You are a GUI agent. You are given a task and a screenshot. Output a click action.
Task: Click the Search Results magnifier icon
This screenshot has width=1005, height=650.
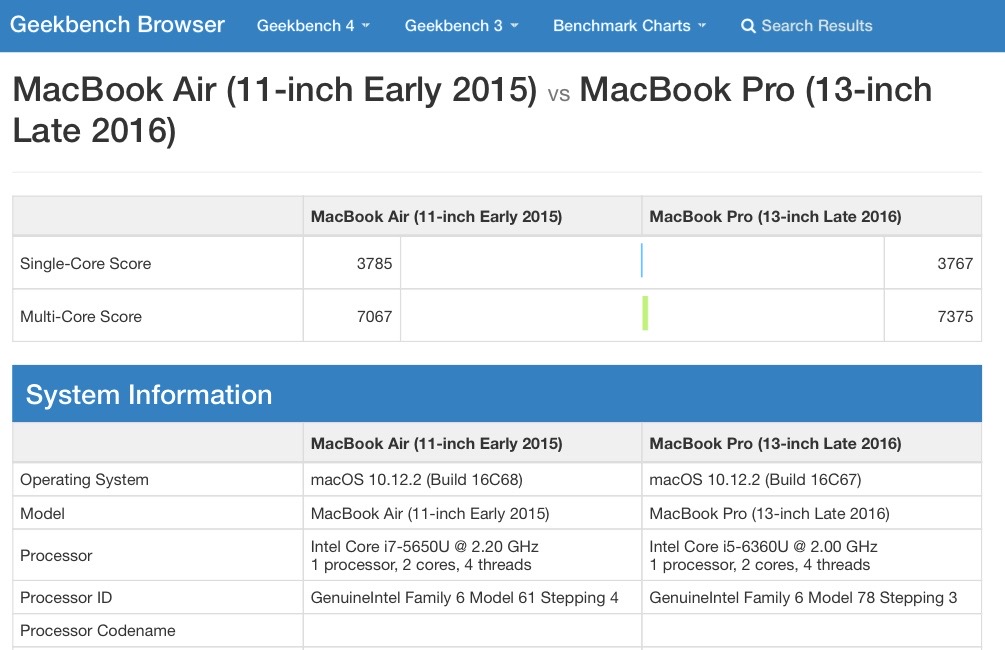748,26
